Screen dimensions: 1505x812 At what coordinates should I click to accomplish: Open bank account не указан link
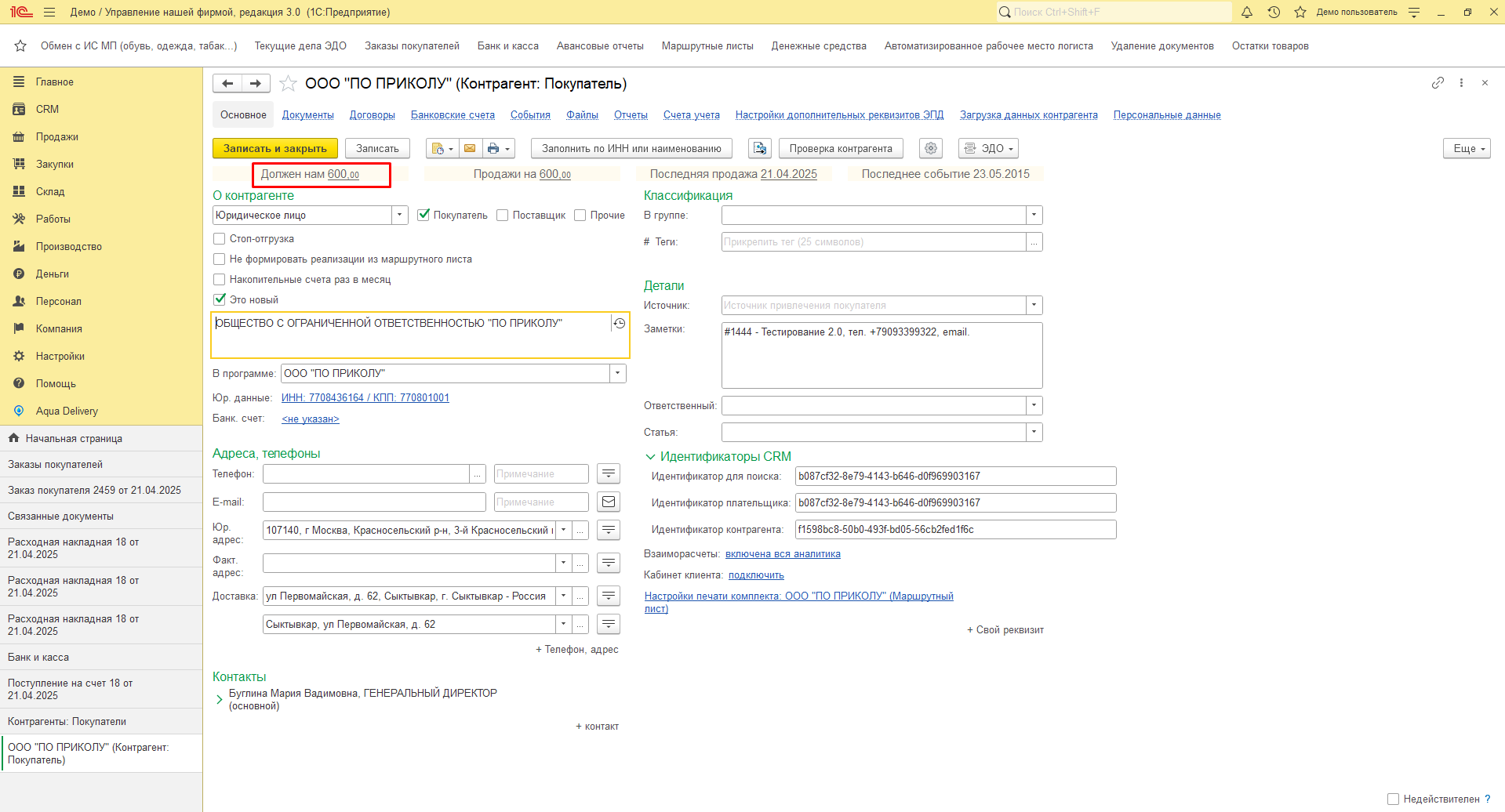311,419
